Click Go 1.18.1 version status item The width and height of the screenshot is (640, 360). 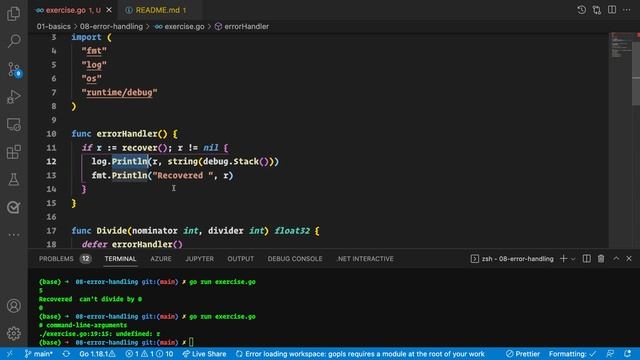point(97,354)
